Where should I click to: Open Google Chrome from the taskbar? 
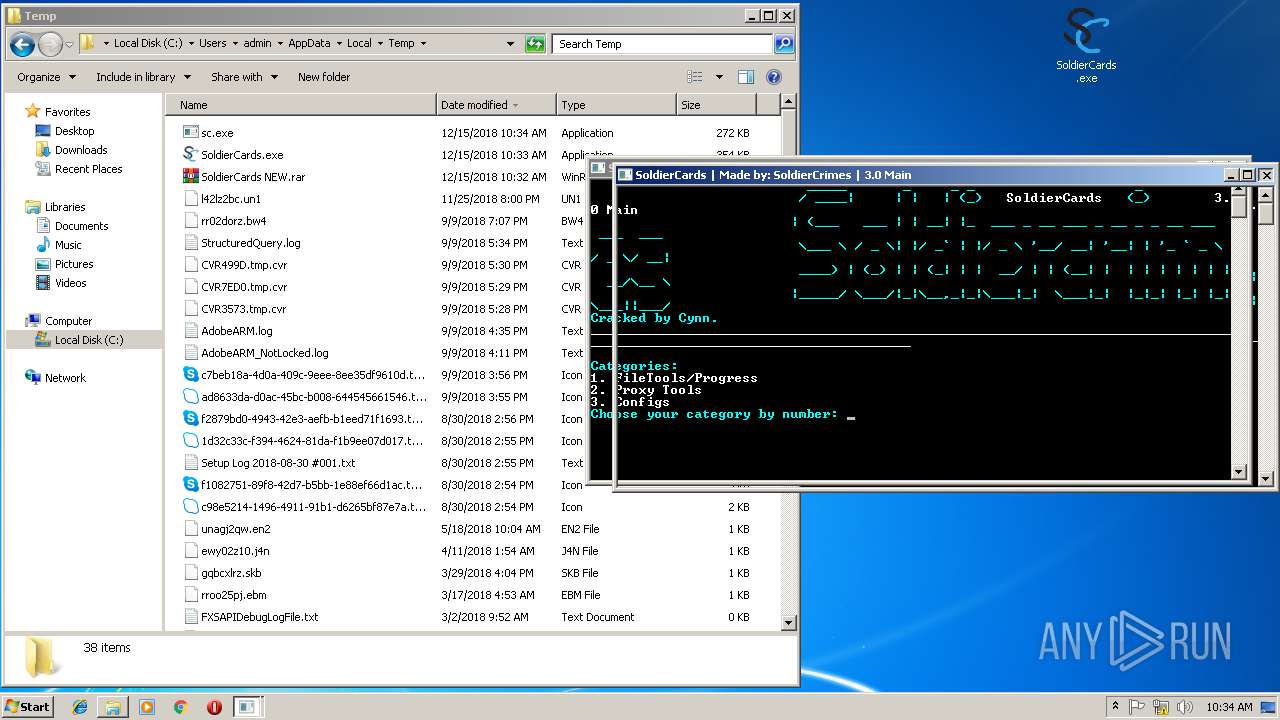pyautogui.click(x=180, y=707)
